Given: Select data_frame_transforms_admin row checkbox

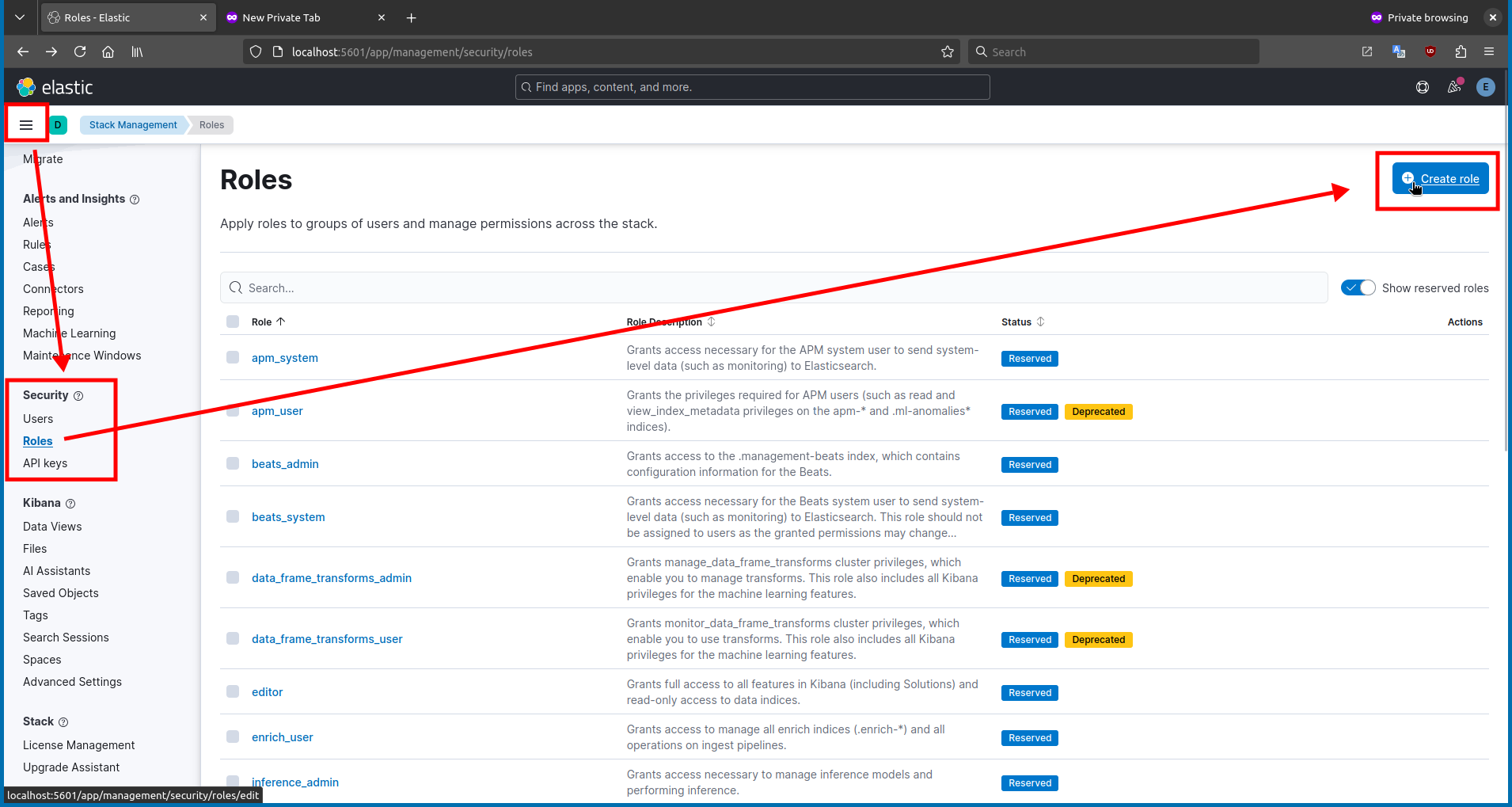Looking at the screenshot, I should tap(233, 577).
